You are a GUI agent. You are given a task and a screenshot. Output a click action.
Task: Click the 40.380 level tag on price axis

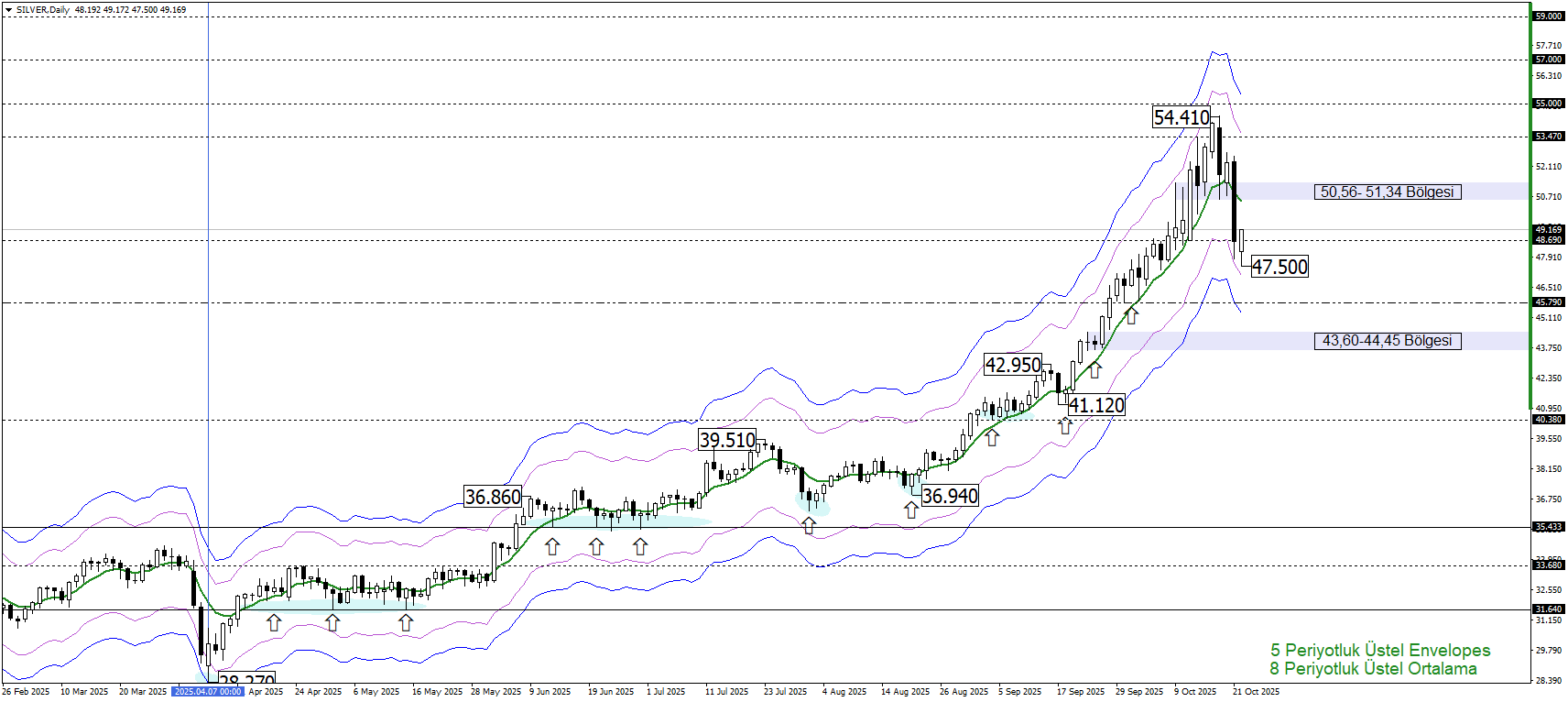(x=1549, y=420)
